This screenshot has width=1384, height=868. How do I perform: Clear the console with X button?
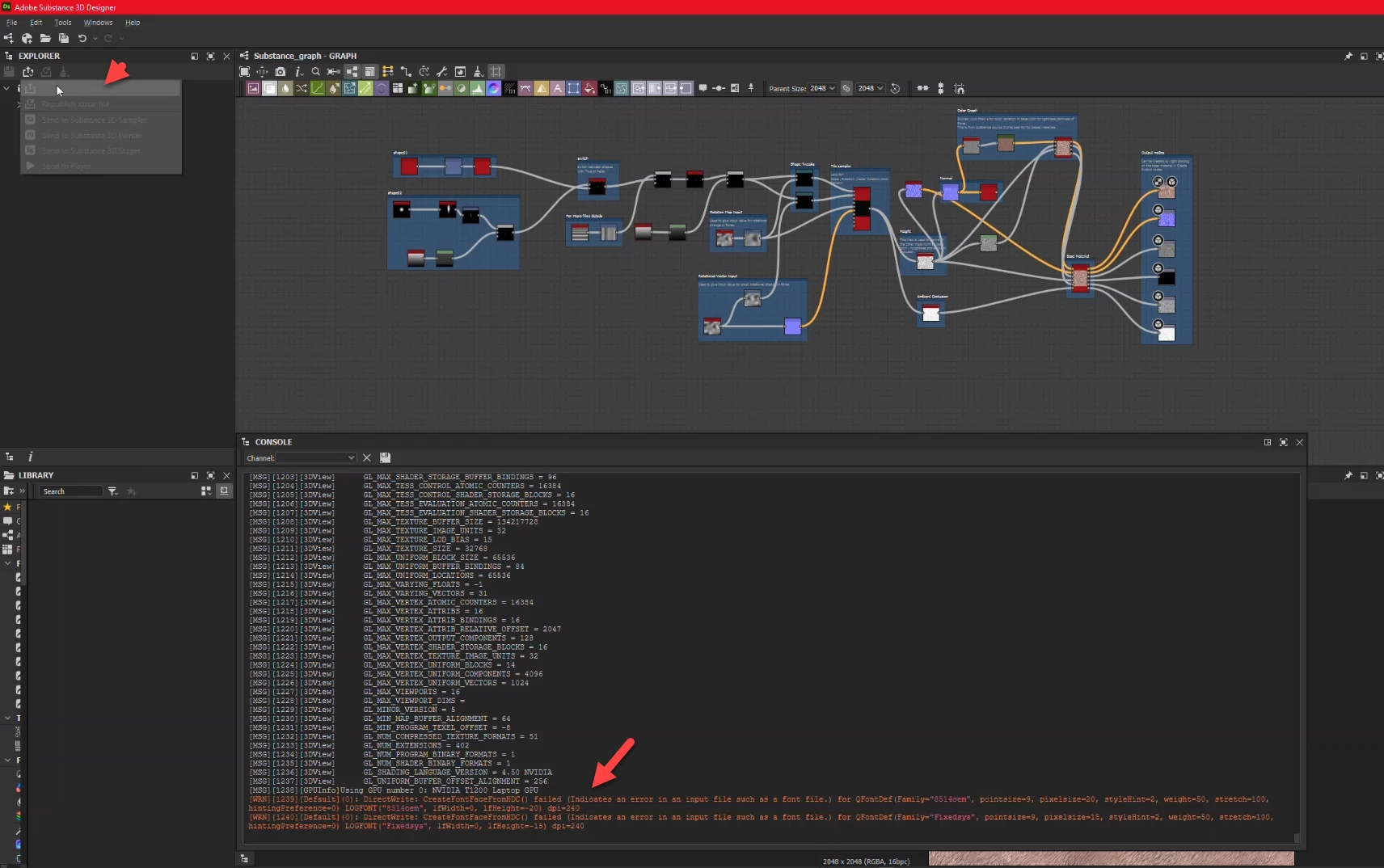pos(367,458)
